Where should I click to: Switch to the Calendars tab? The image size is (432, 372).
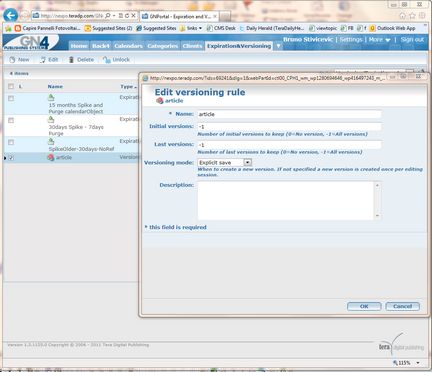click(x=128, y=46)
